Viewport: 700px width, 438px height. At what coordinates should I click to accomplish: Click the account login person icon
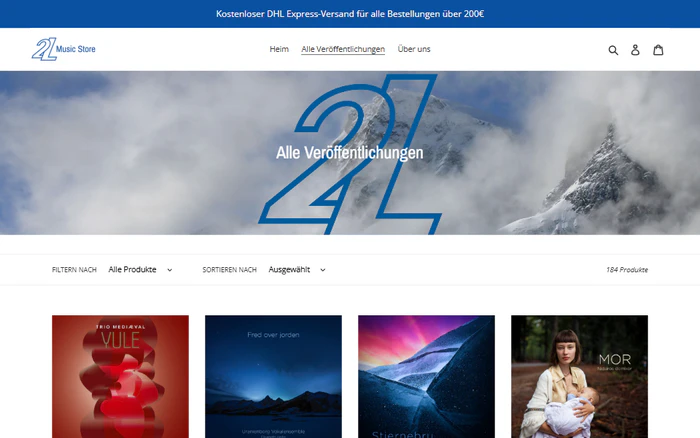click(635, 50)
